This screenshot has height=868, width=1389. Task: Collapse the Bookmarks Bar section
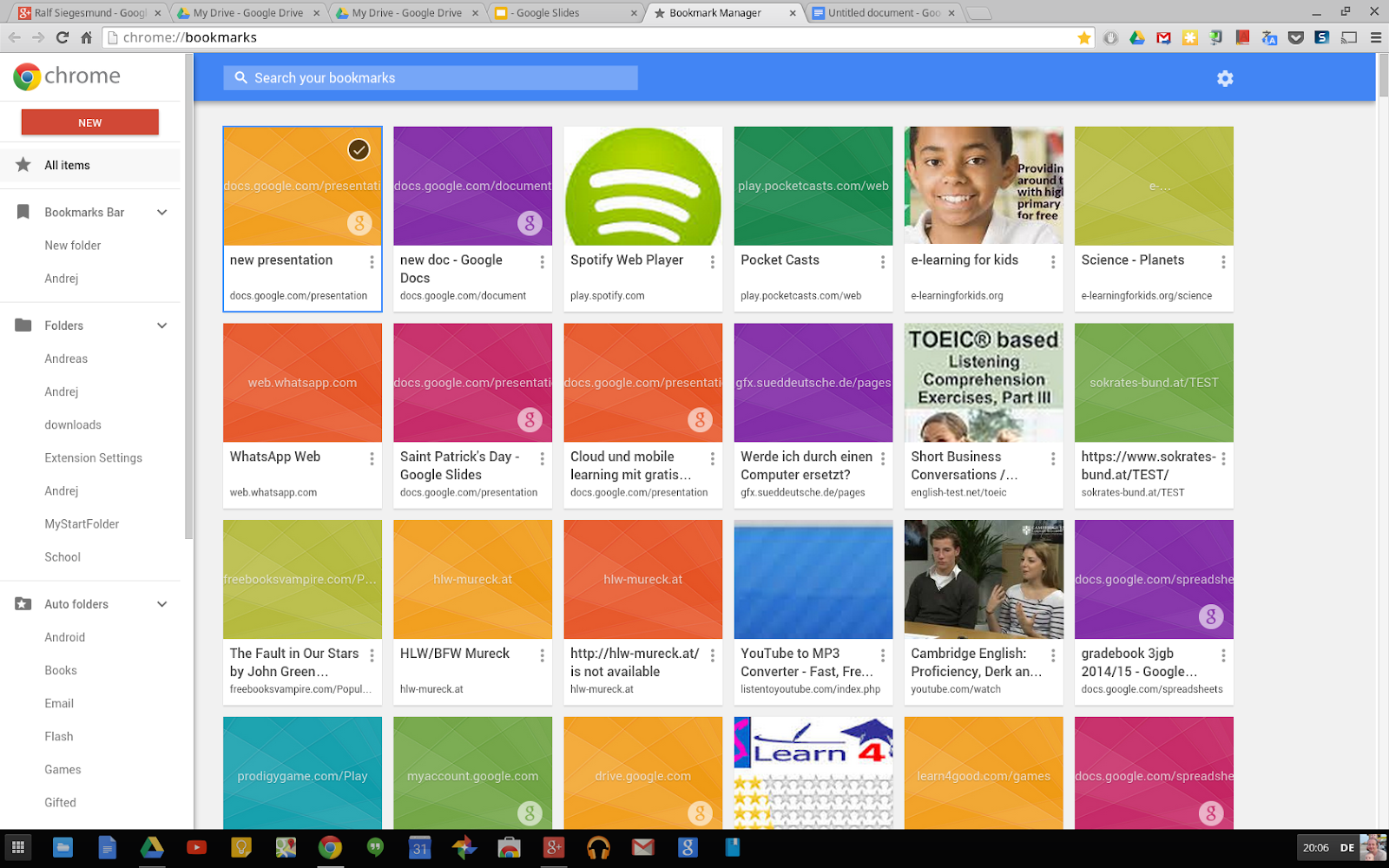pyautogui.click(x=161, y=213)
